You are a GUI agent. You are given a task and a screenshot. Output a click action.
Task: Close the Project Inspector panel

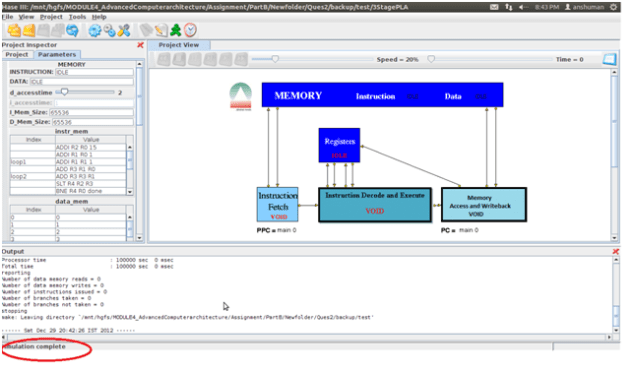[140, 45]
